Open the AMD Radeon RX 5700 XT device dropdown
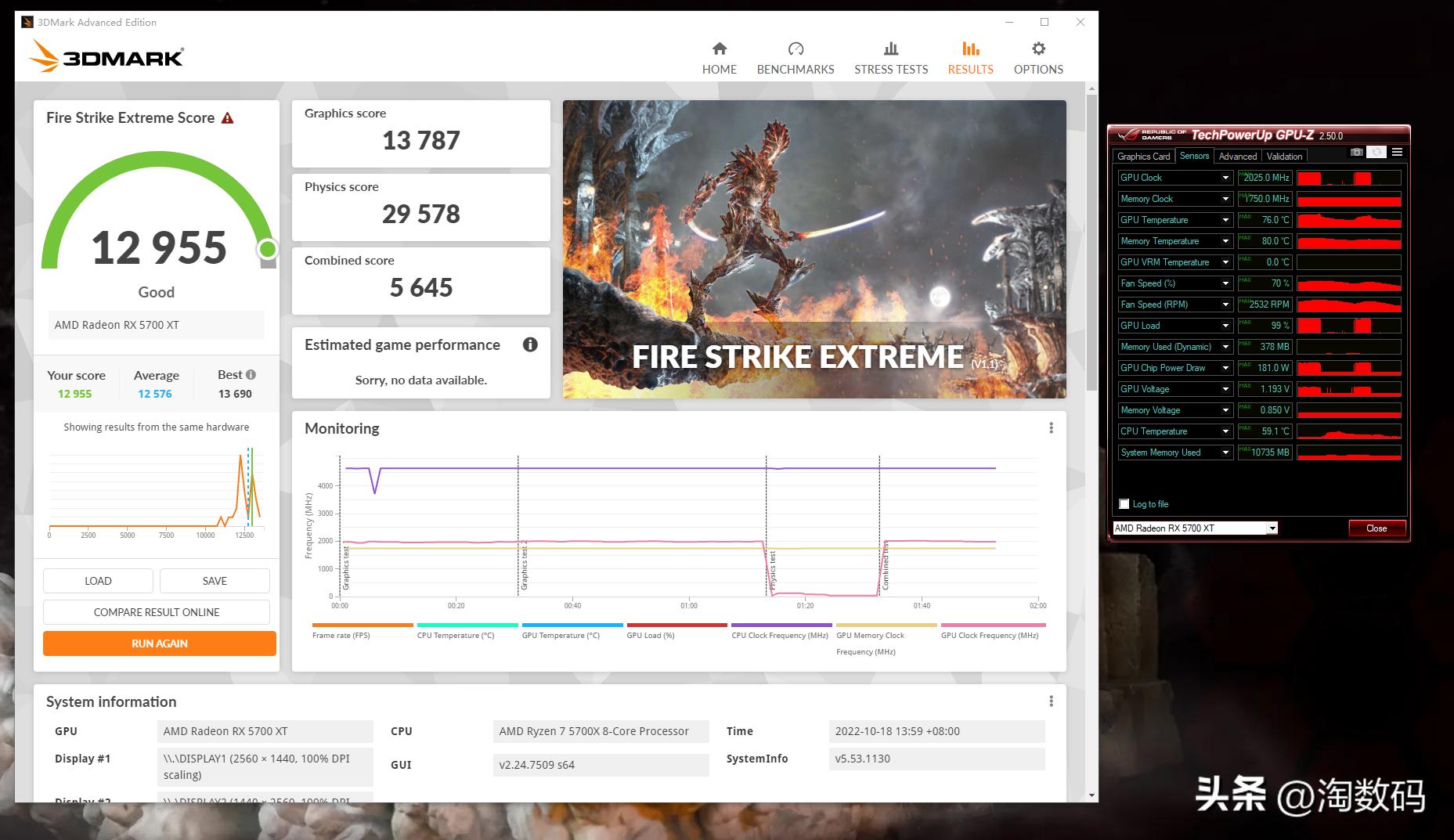Screen dimensions: 1454x840 [x=1271, y=528]
